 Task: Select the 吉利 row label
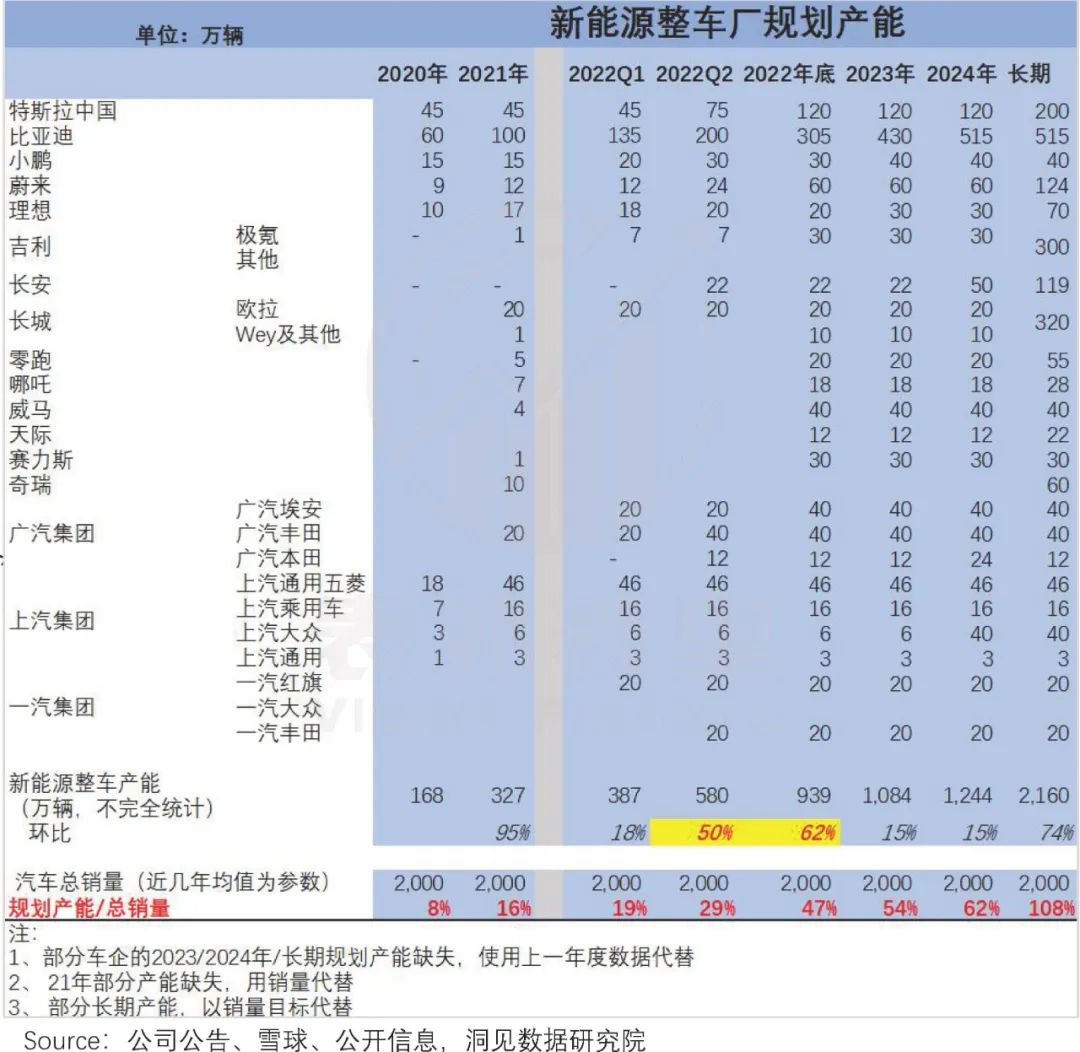(30, 247)
